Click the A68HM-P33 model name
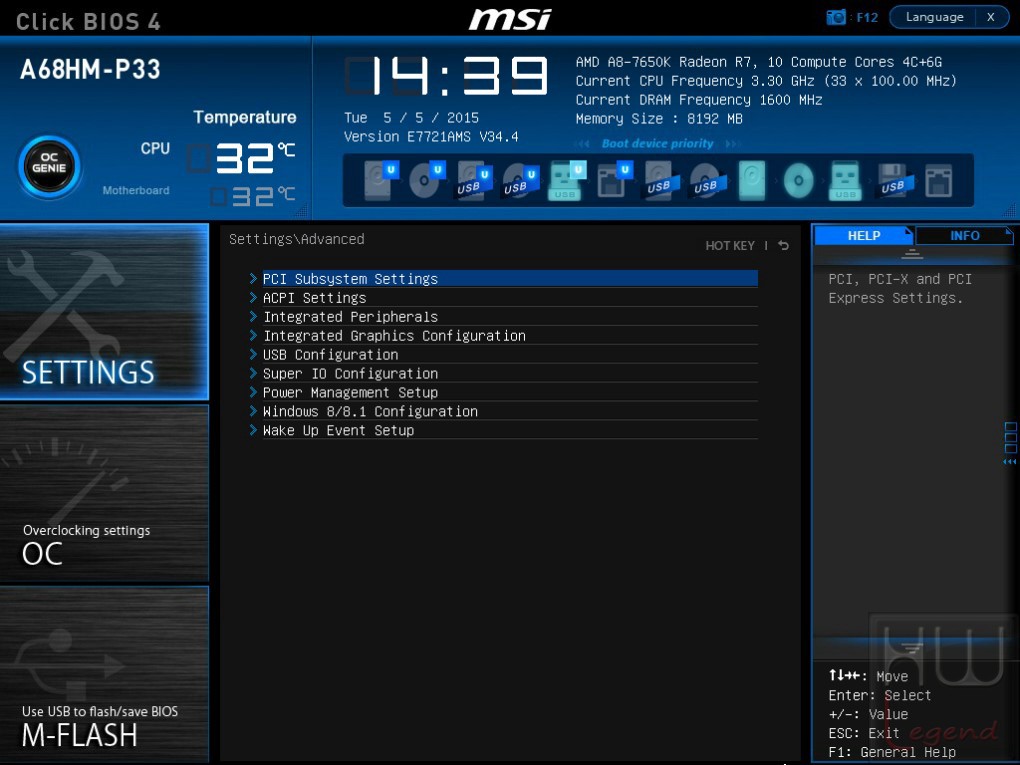1020x765 pixels. (90, 70)
